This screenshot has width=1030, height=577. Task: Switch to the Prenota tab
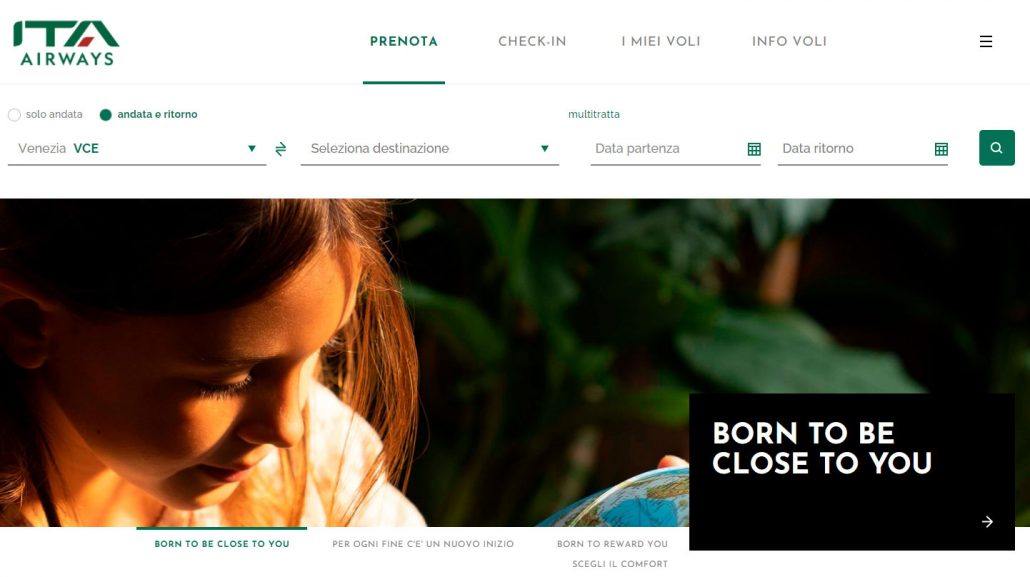pyautogui.click(x=403, y=41)
